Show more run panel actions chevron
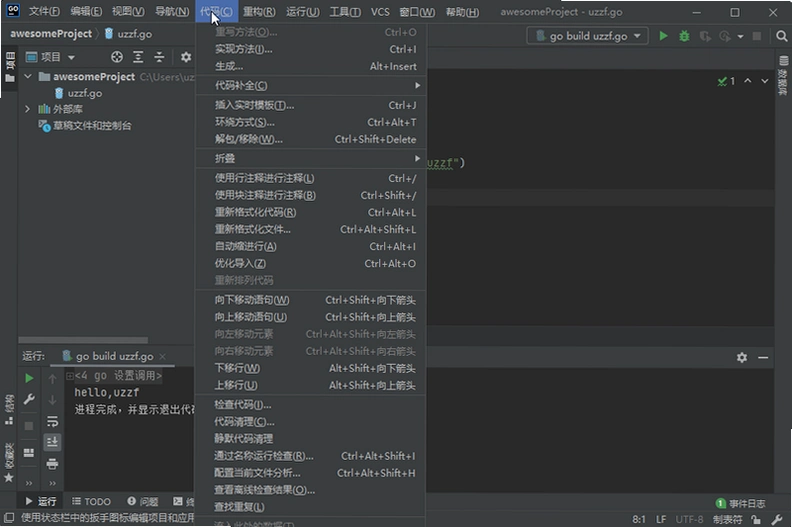The image size is (792, 527). click(x=29, y=483)
